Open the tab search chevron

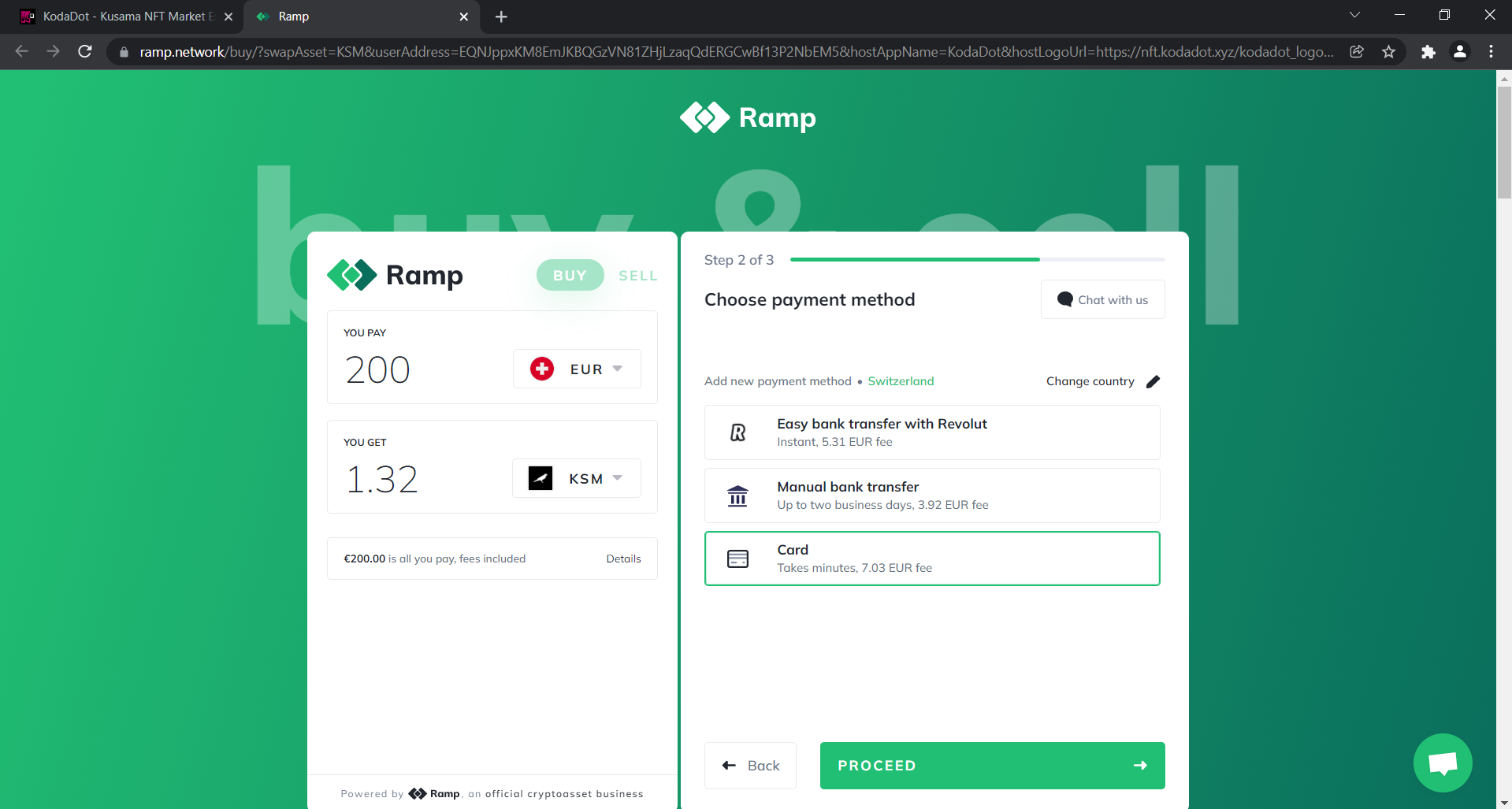tap(1354, 16)
